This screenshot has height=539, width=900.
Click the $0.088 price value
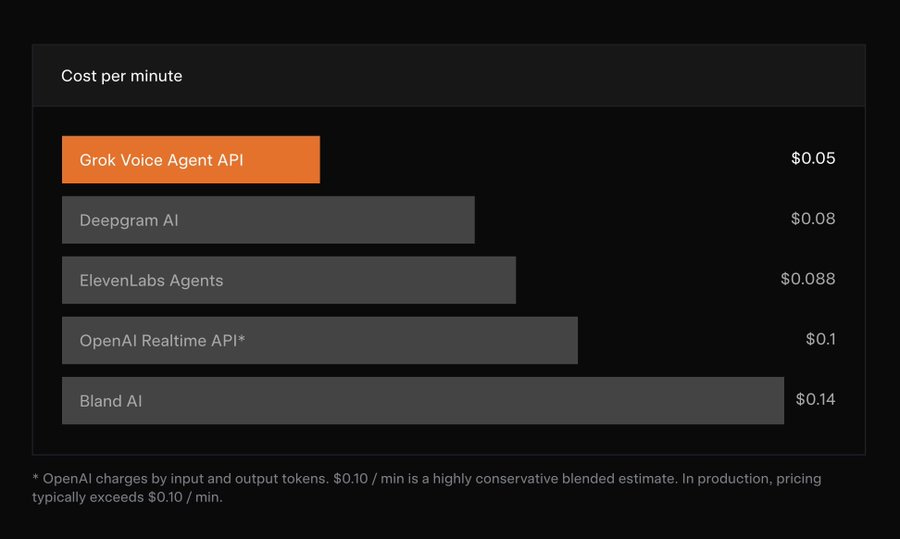pyautogui.click(x=808, y=279)
